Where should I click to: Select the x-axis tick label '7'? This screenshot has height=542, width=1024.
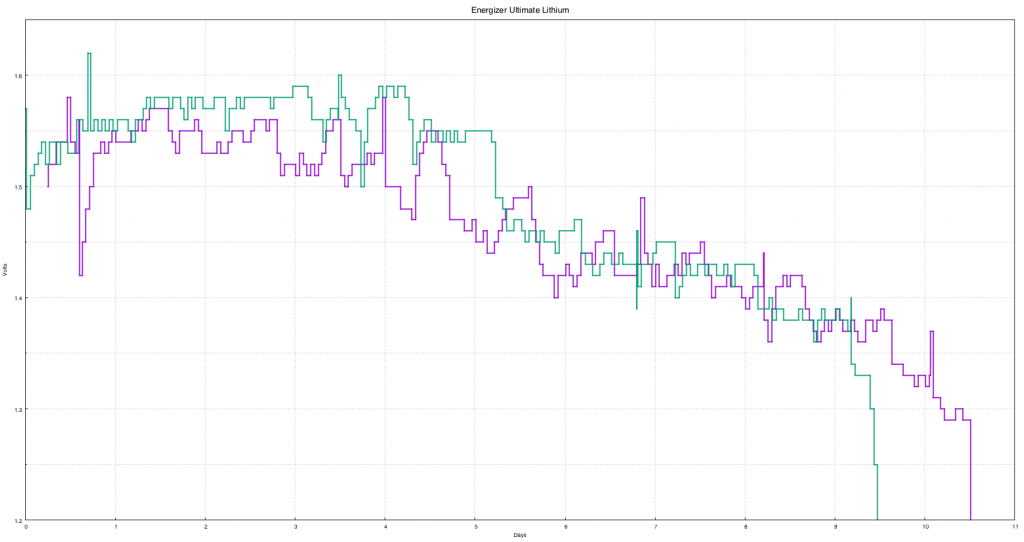(x=655, y=526)
